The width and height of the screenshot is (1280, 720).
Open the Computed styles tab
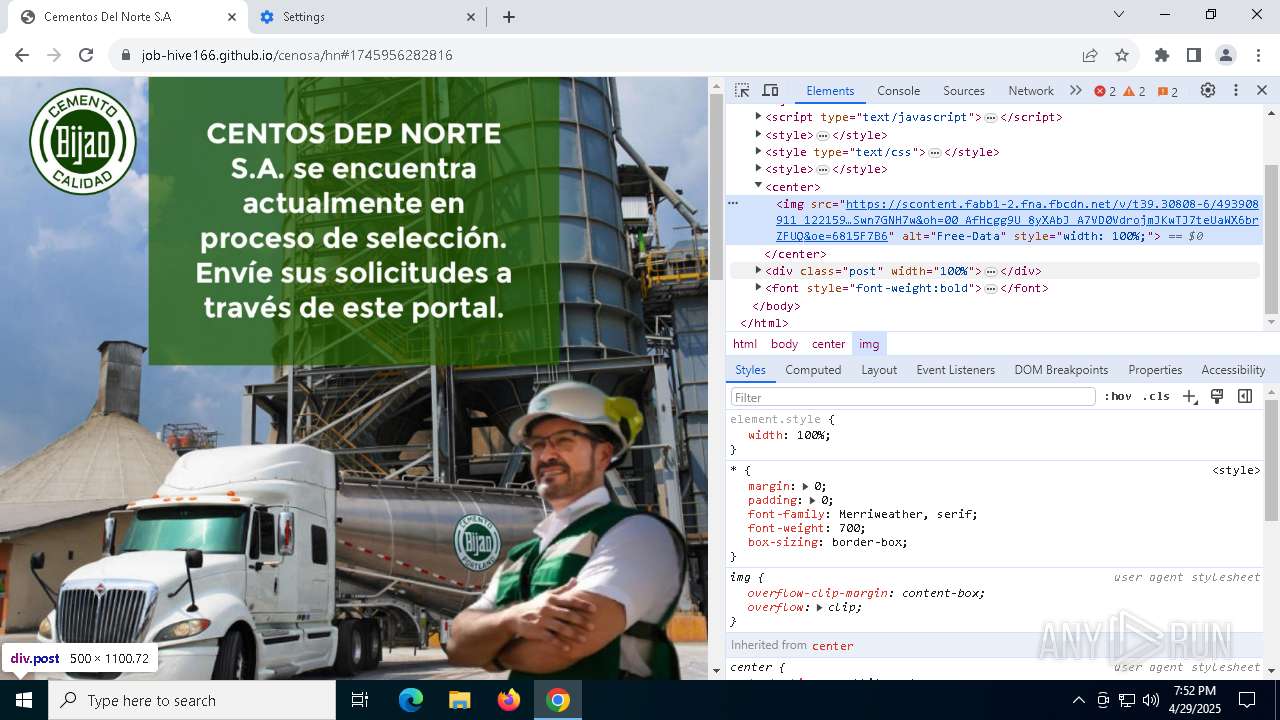coord(813,370)
